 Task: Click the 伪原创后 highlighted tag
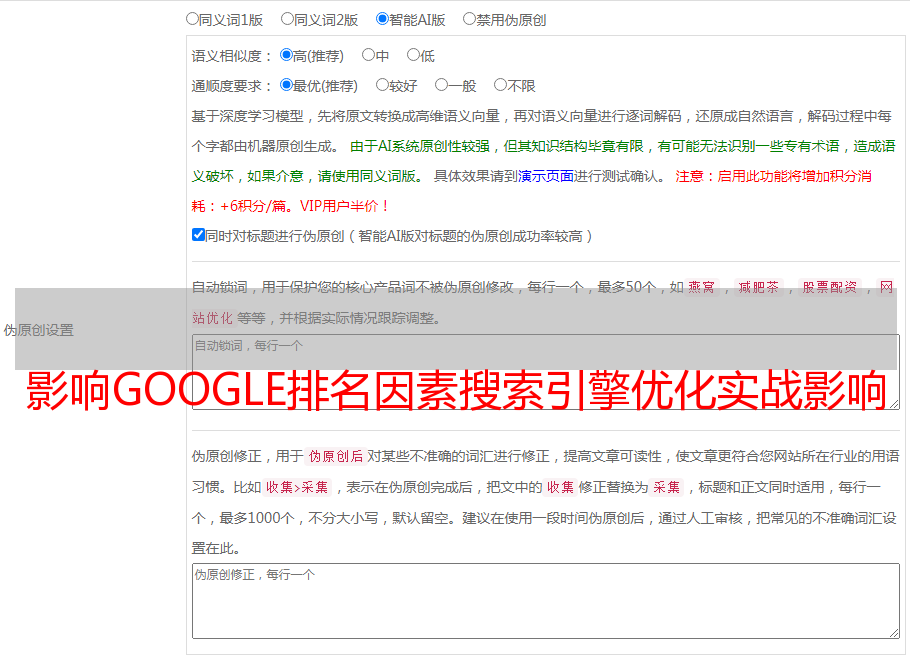(336, 456)
